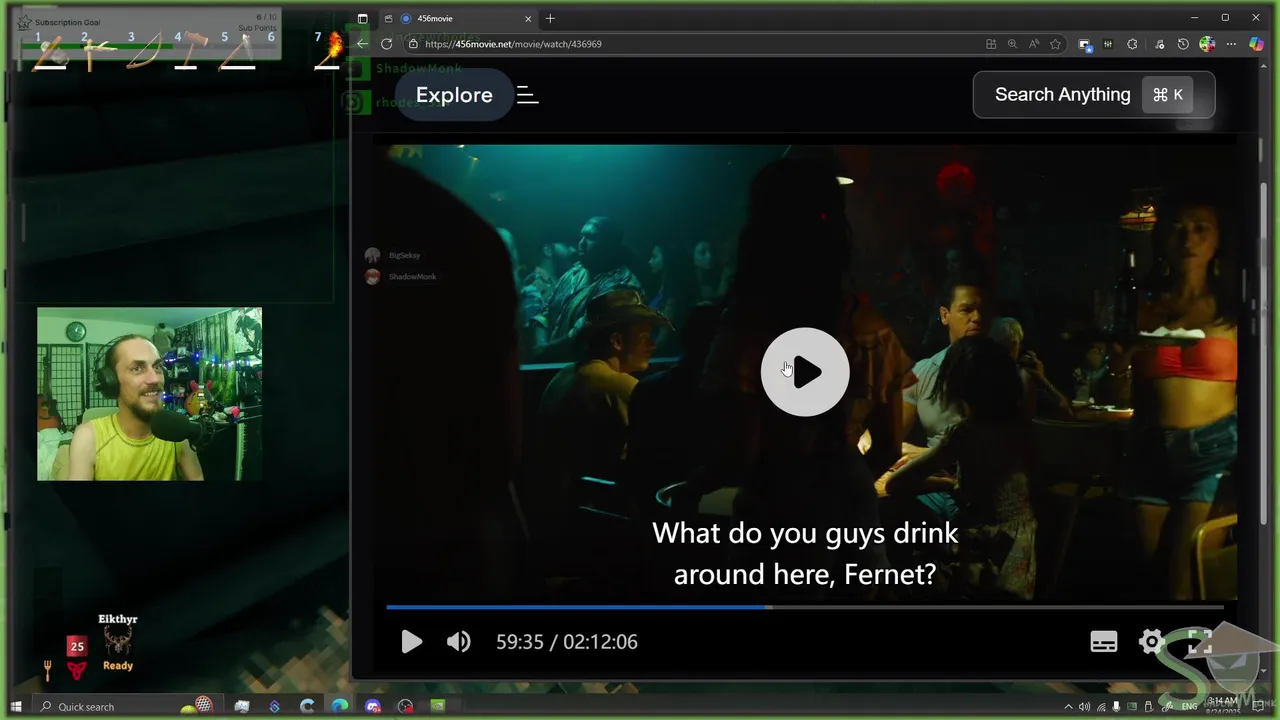View site information lock icon

(413, 44)
